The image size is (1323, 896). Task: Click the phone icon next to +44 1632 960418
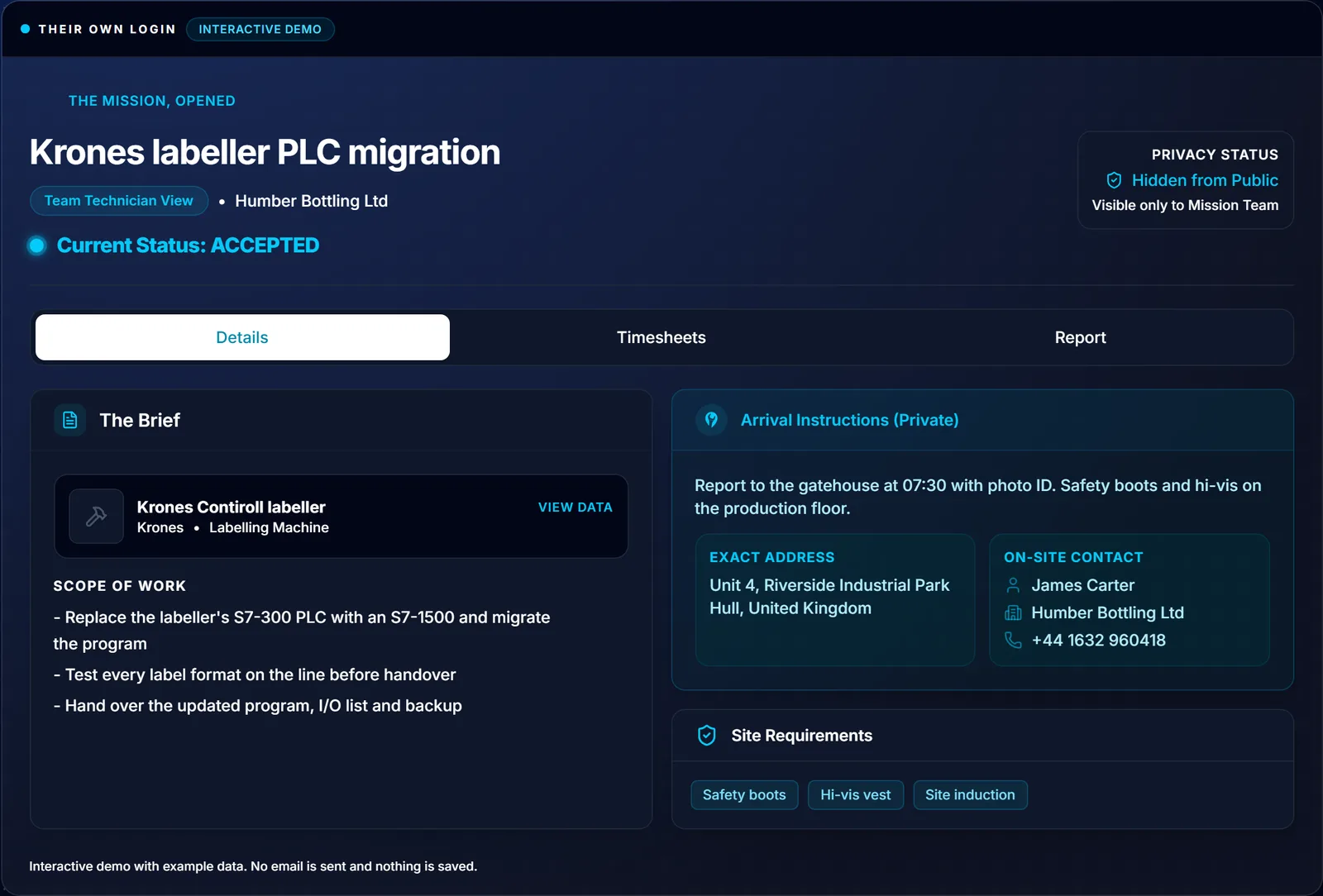1013,640
